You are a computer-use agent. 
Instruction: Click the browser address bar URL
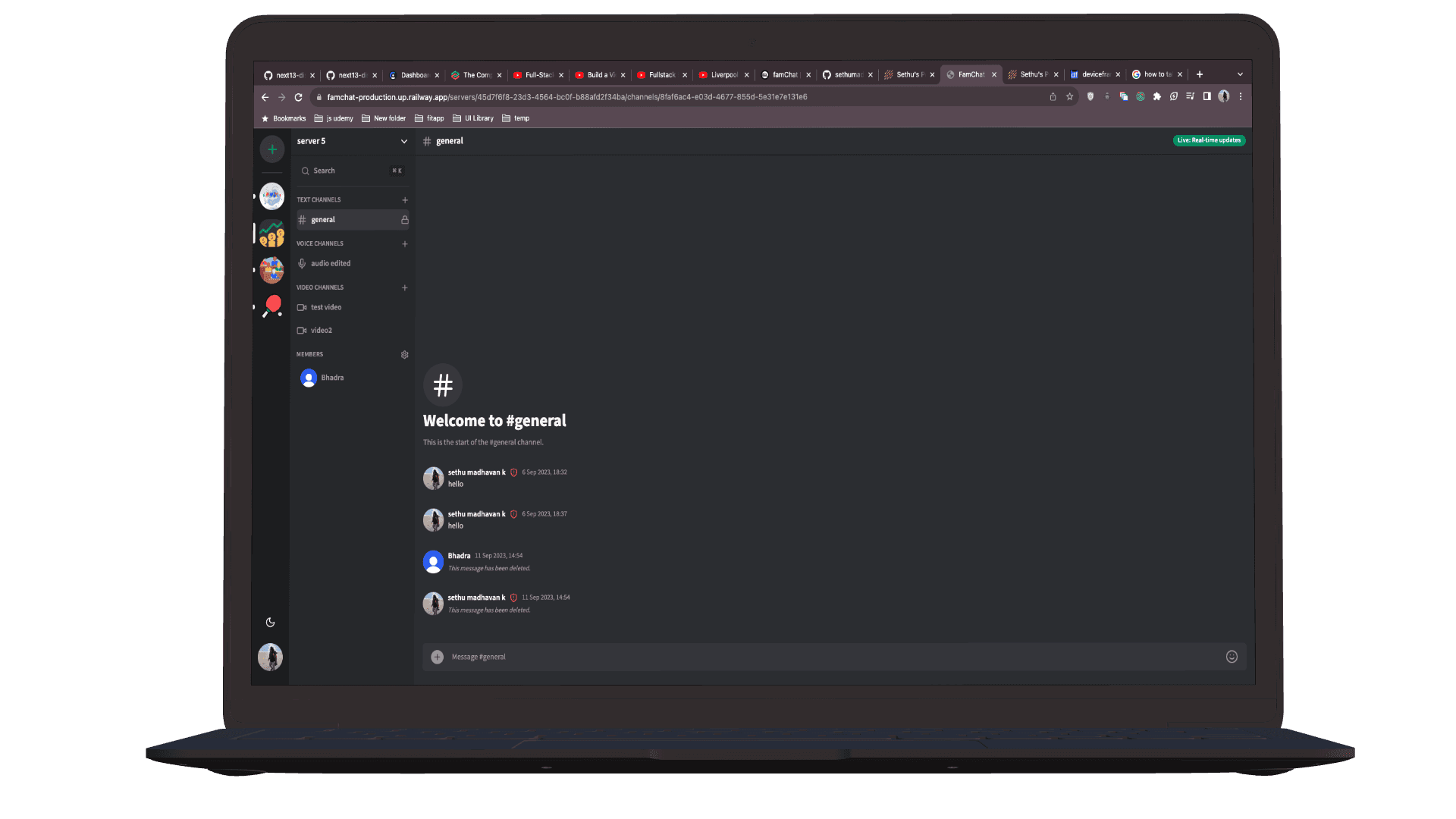point(566,97)
